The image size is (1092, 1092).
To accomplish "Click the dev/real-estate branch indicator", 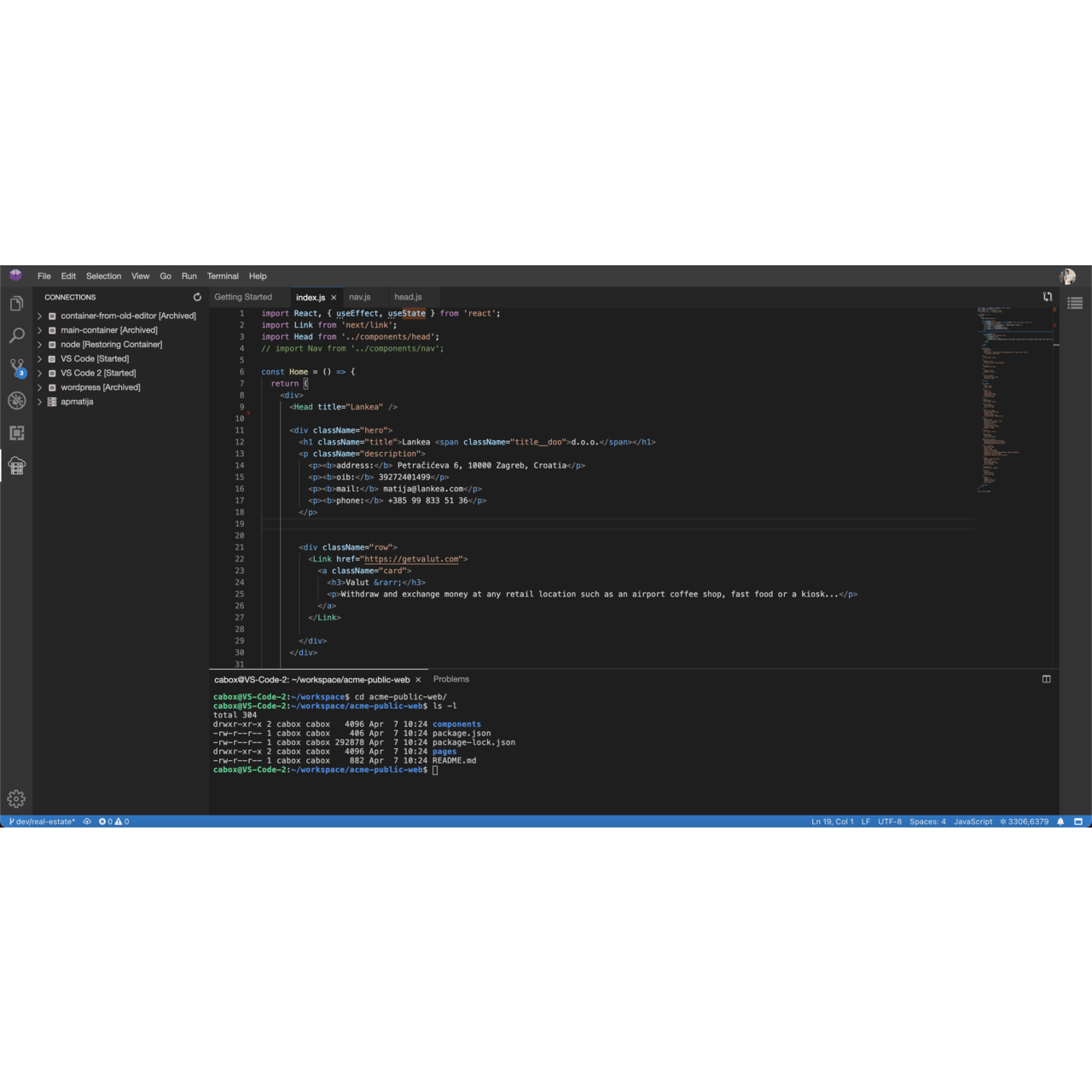I will pos(42,822).
